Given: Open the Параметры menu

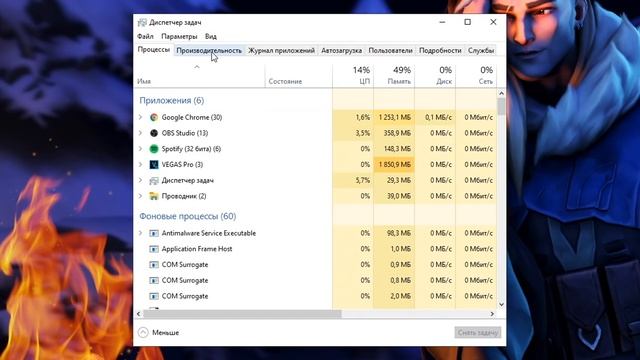Looking at the screenshot, I should point(179,36).
